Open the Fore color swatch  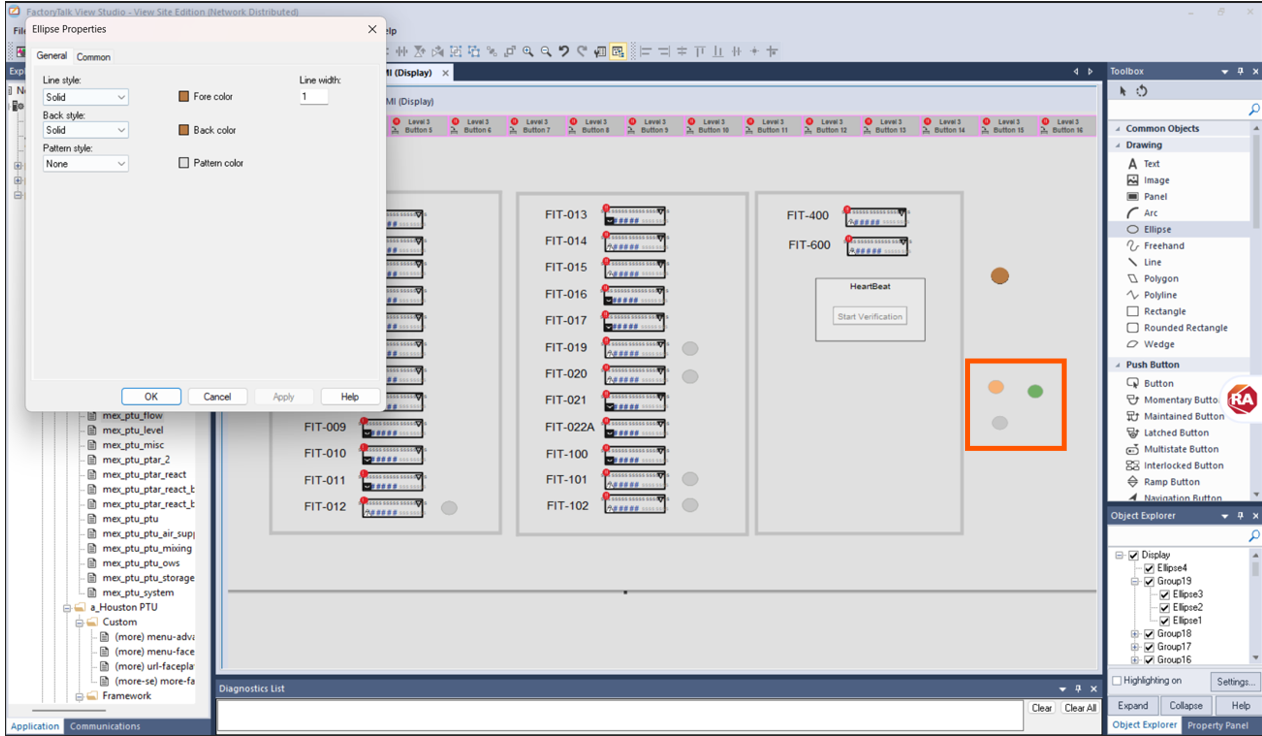pos(184,97)
